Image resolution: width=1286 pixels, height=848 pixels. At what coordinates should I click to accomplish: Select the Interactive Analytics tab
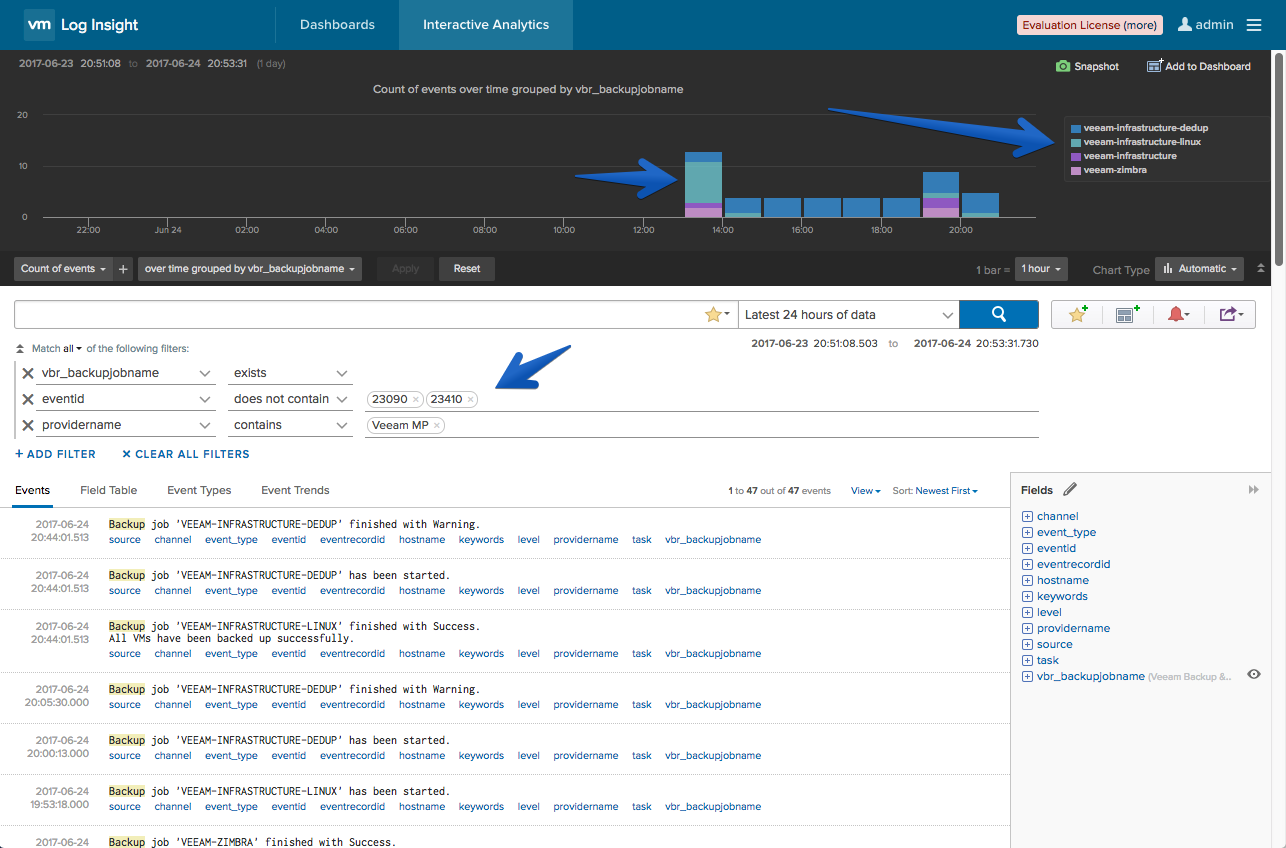486,25
